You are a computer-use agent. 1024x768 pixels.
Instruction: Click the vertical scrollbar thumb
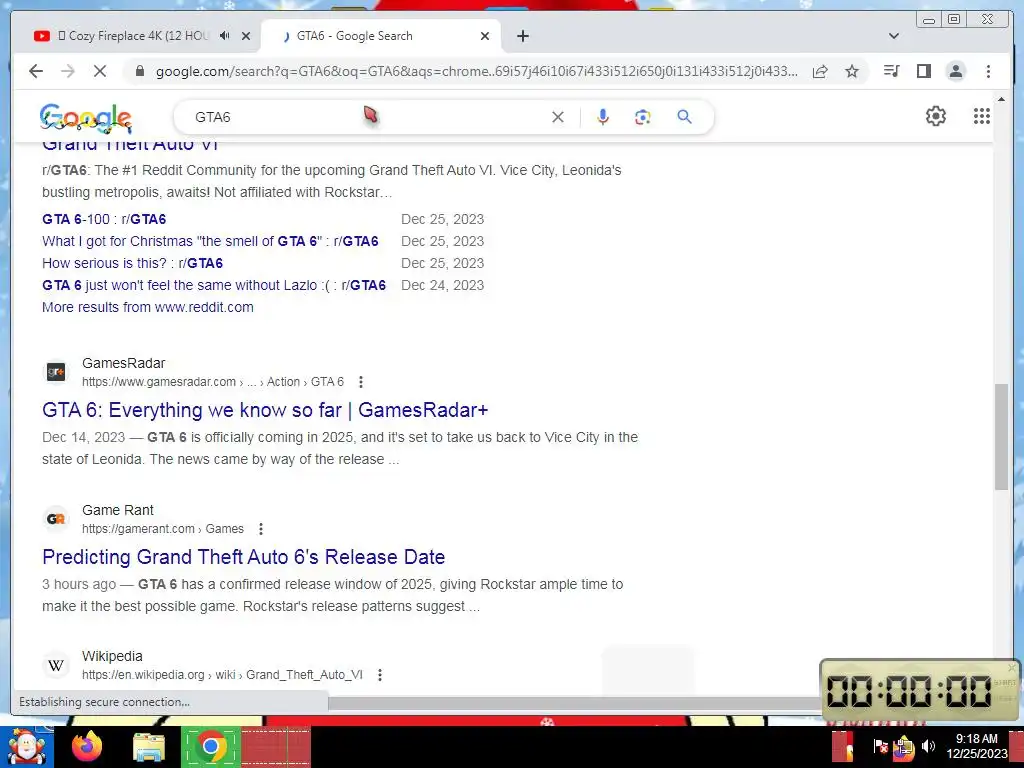[x=1001, y=436]
